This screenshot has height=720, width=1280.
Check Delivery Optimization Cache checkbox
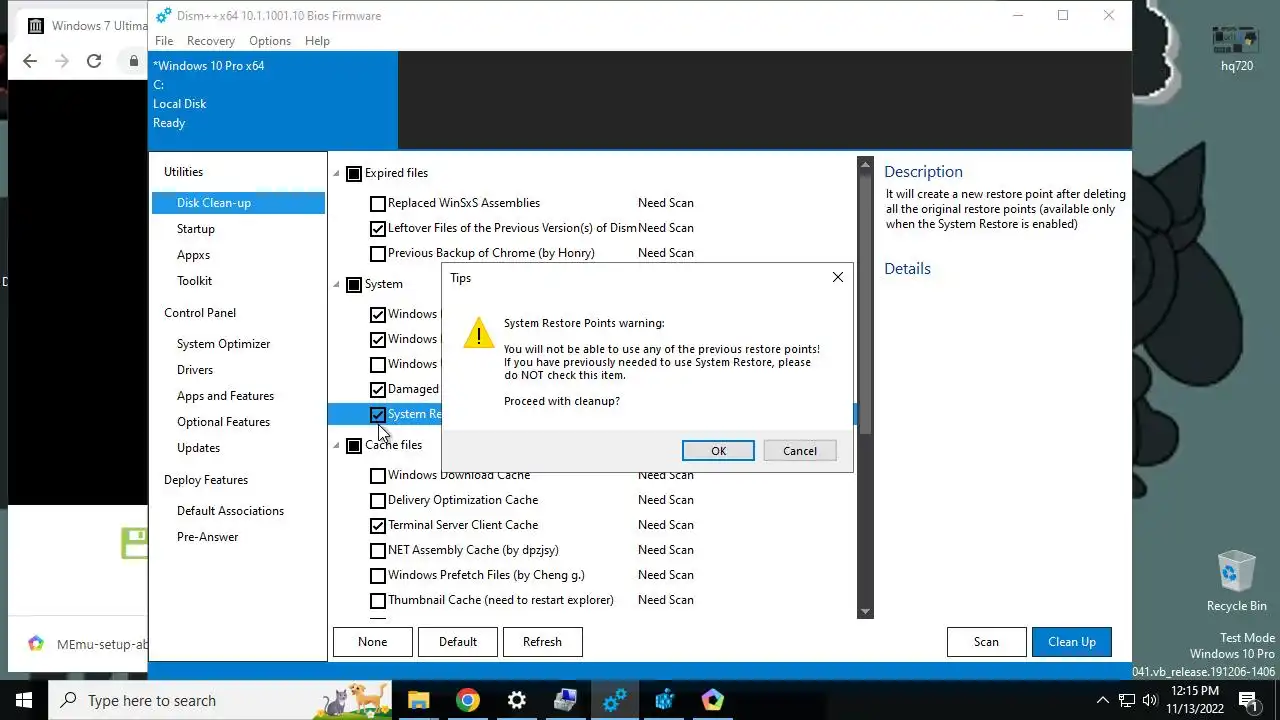[x=378, y=500]
